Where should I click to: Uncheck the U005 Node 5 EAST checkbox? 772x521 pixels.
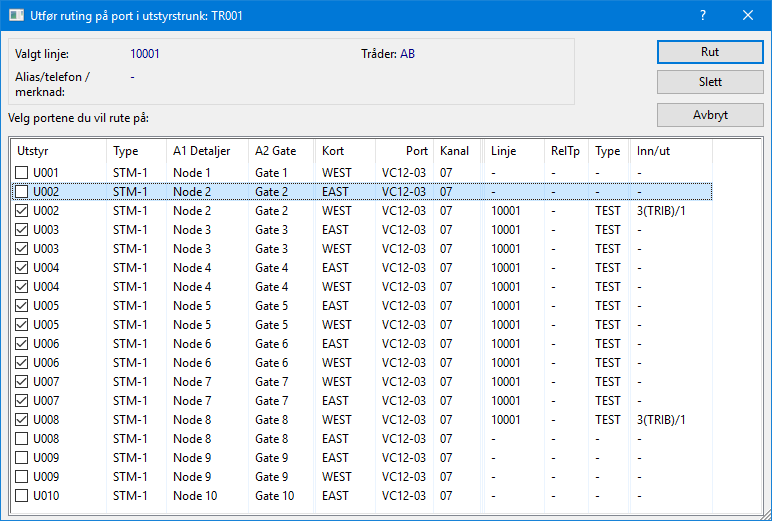pyautogui.click(x=22, y=306)
